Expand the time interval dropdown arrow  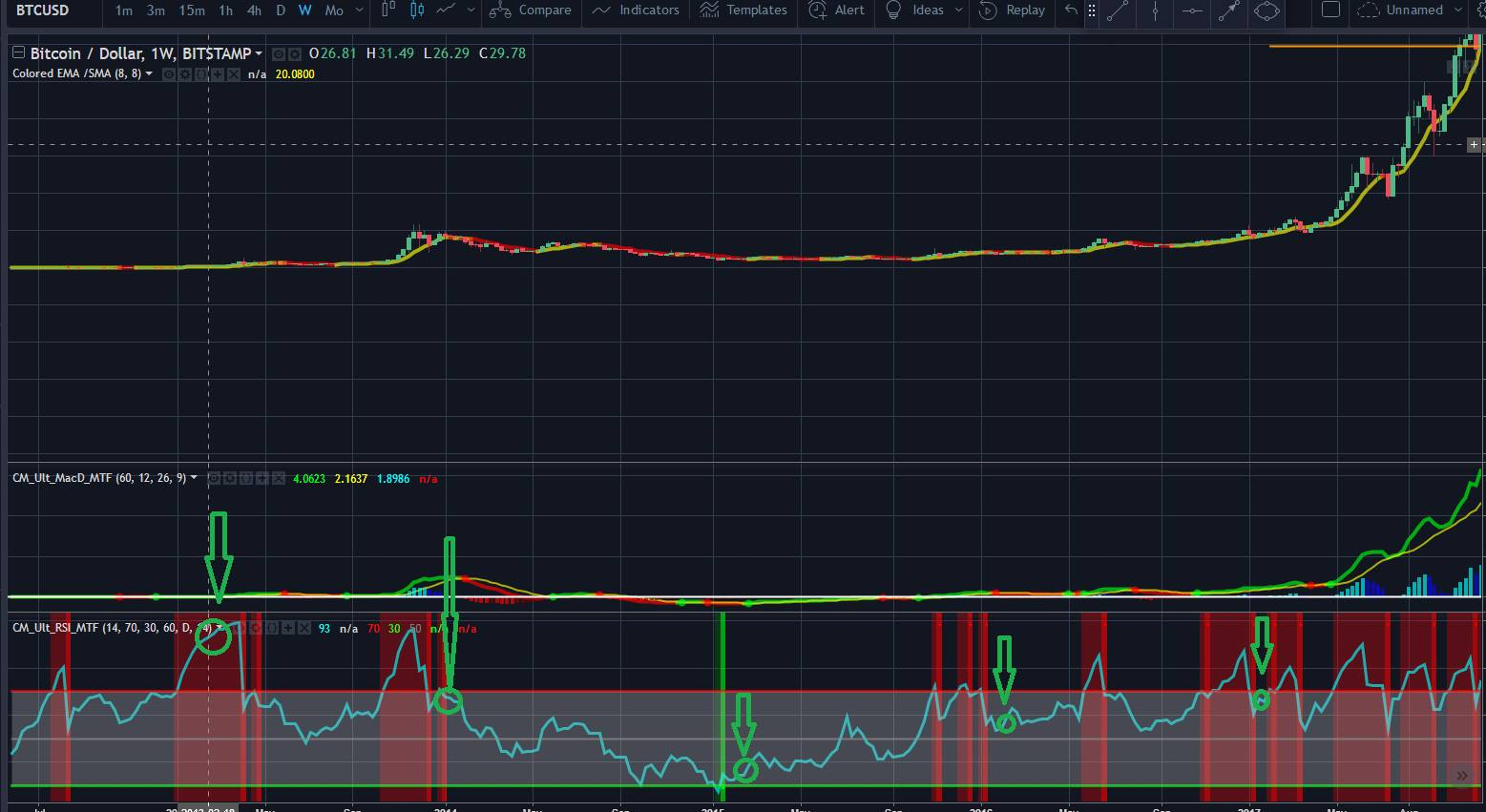coord(359,10)
